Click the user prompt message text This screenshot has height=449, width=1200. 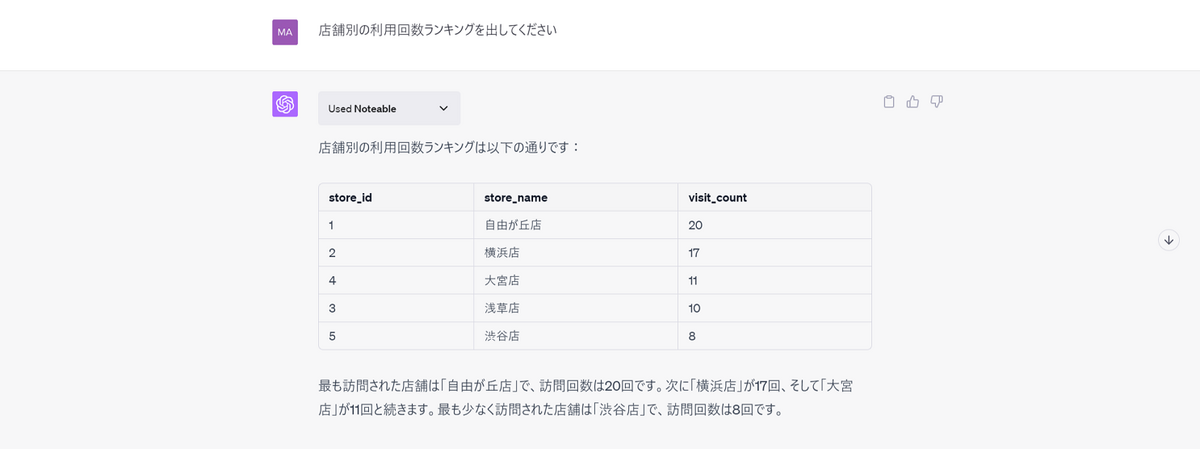(437, 30)
